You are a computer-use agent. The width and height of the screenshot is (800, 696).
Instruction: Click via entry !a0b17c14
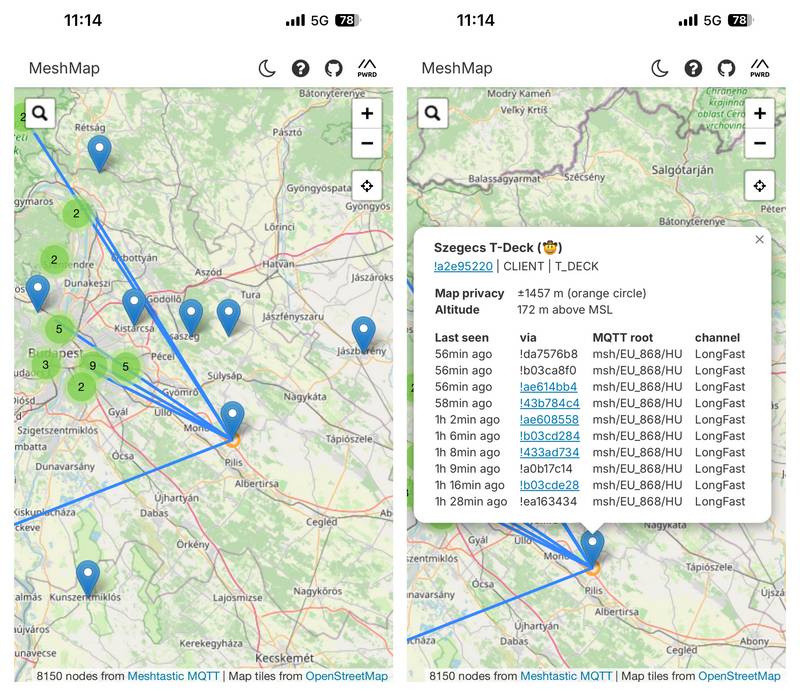[x=546, y=468]
